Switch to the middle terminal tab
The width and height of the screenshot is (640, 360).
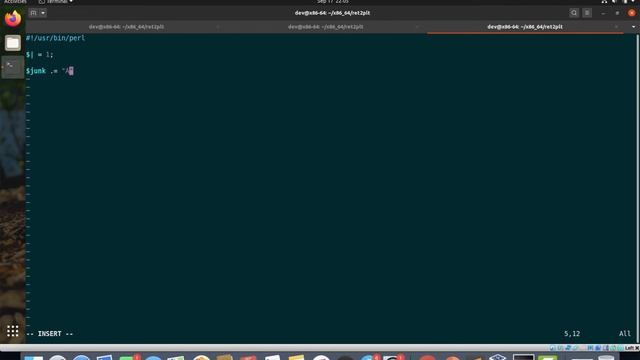click(x=325, y=27)
